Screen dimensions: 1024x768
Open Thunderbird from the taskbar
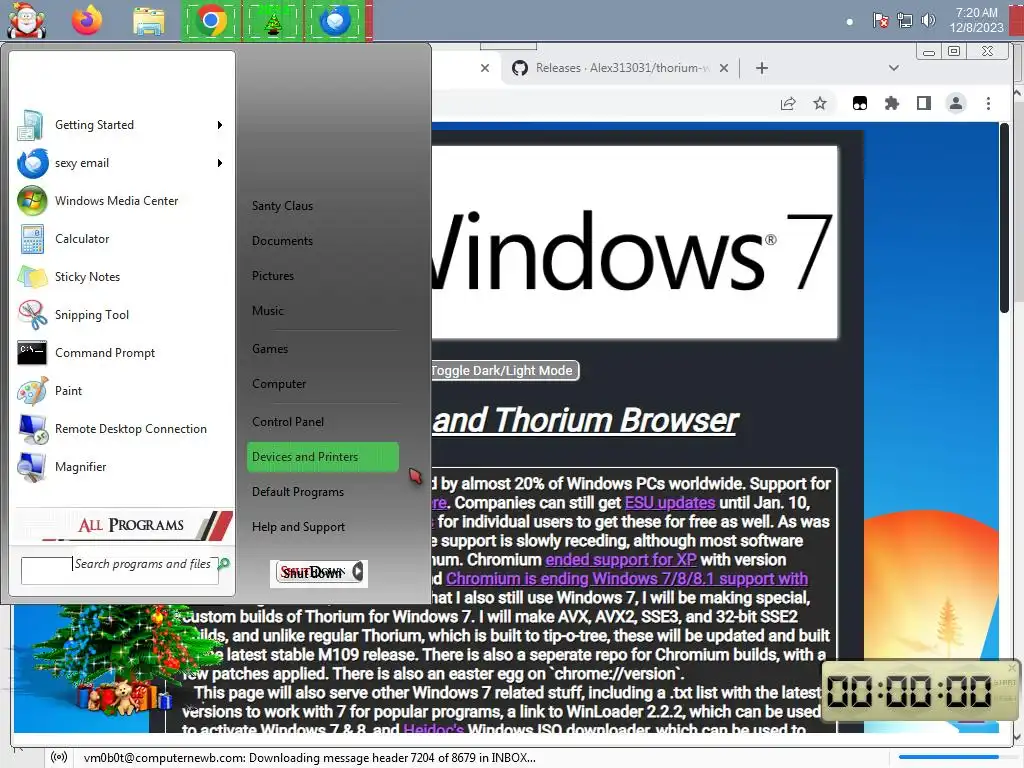click(334, 21)
